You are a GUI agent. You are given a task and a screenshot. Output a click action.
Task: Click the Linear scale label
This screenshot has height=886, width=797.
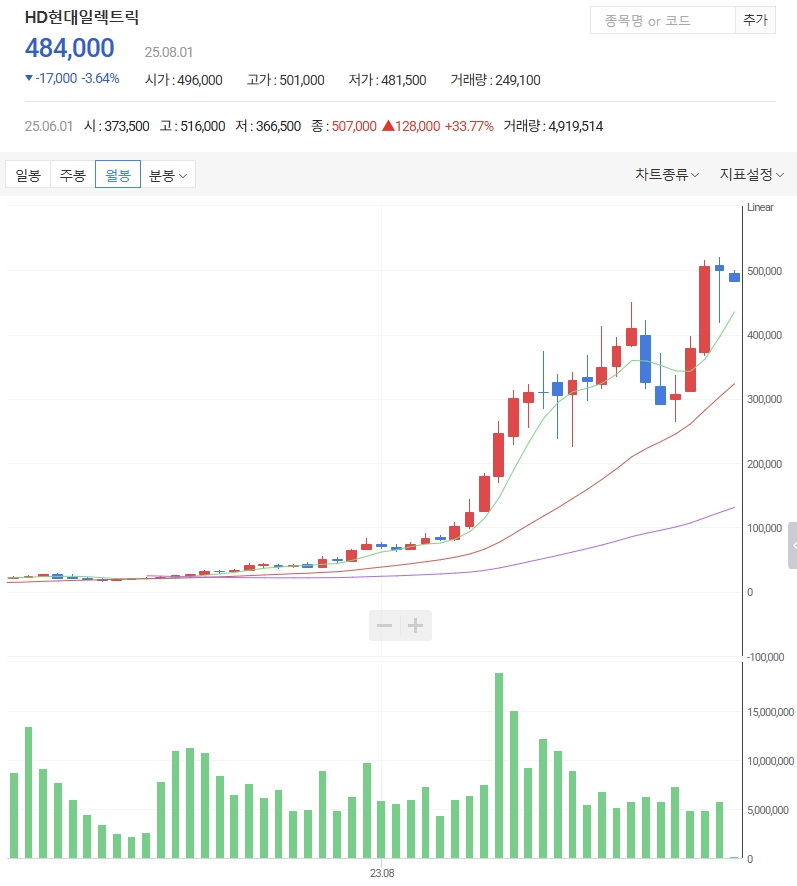pos(760,207)
